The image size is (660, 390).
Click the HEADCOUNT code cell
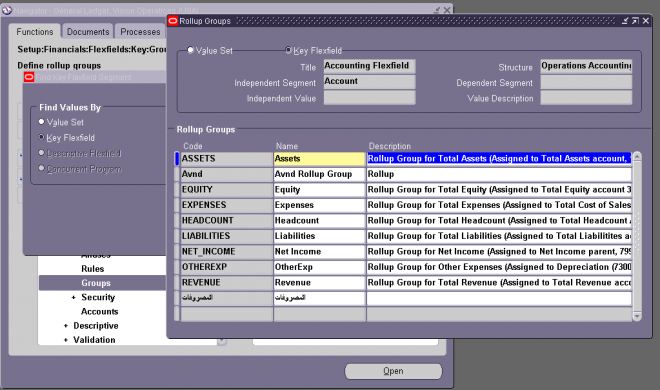pos(226,221)
